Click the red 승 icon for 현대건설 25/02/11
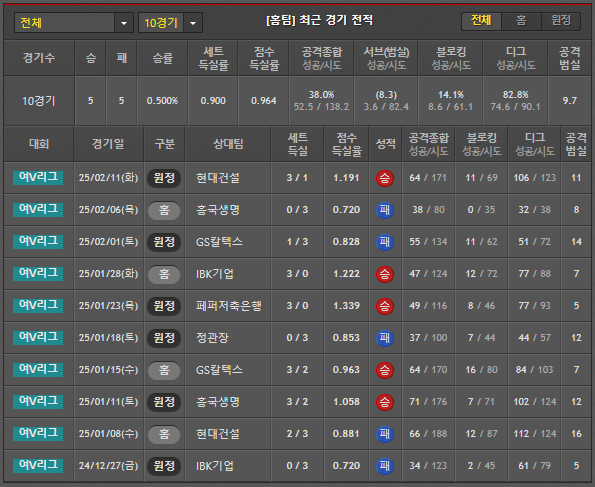This screenshot has height=487, width=595. (x=385, y=178)
